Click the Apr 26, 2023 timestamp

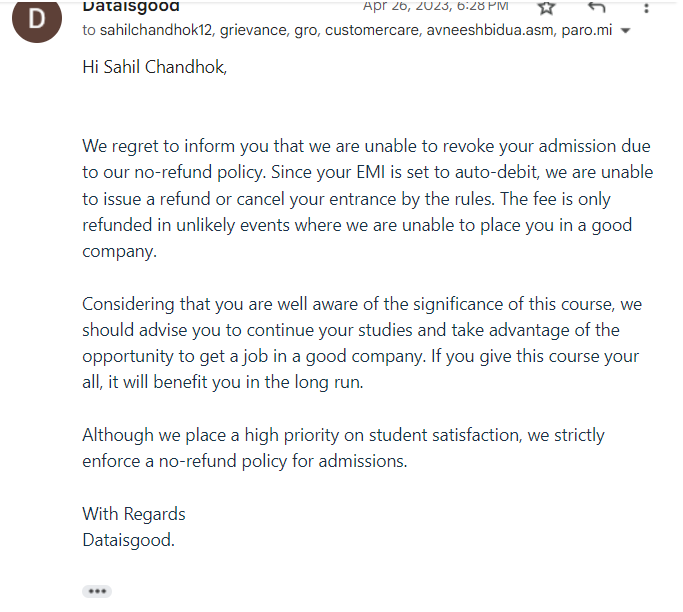436,7
